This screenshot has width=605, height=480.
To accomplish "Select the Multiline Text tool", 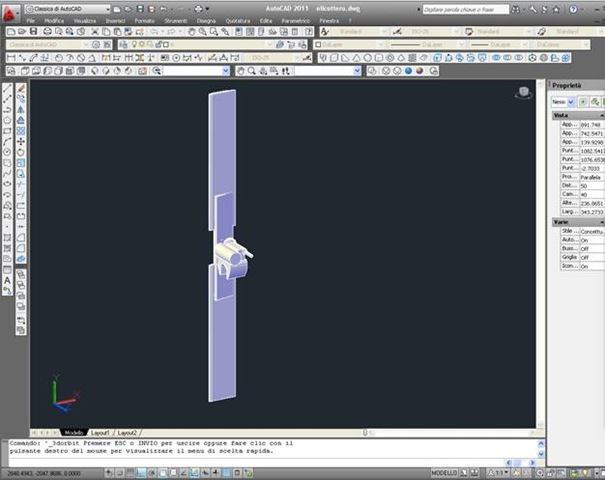I will point(7,281).
